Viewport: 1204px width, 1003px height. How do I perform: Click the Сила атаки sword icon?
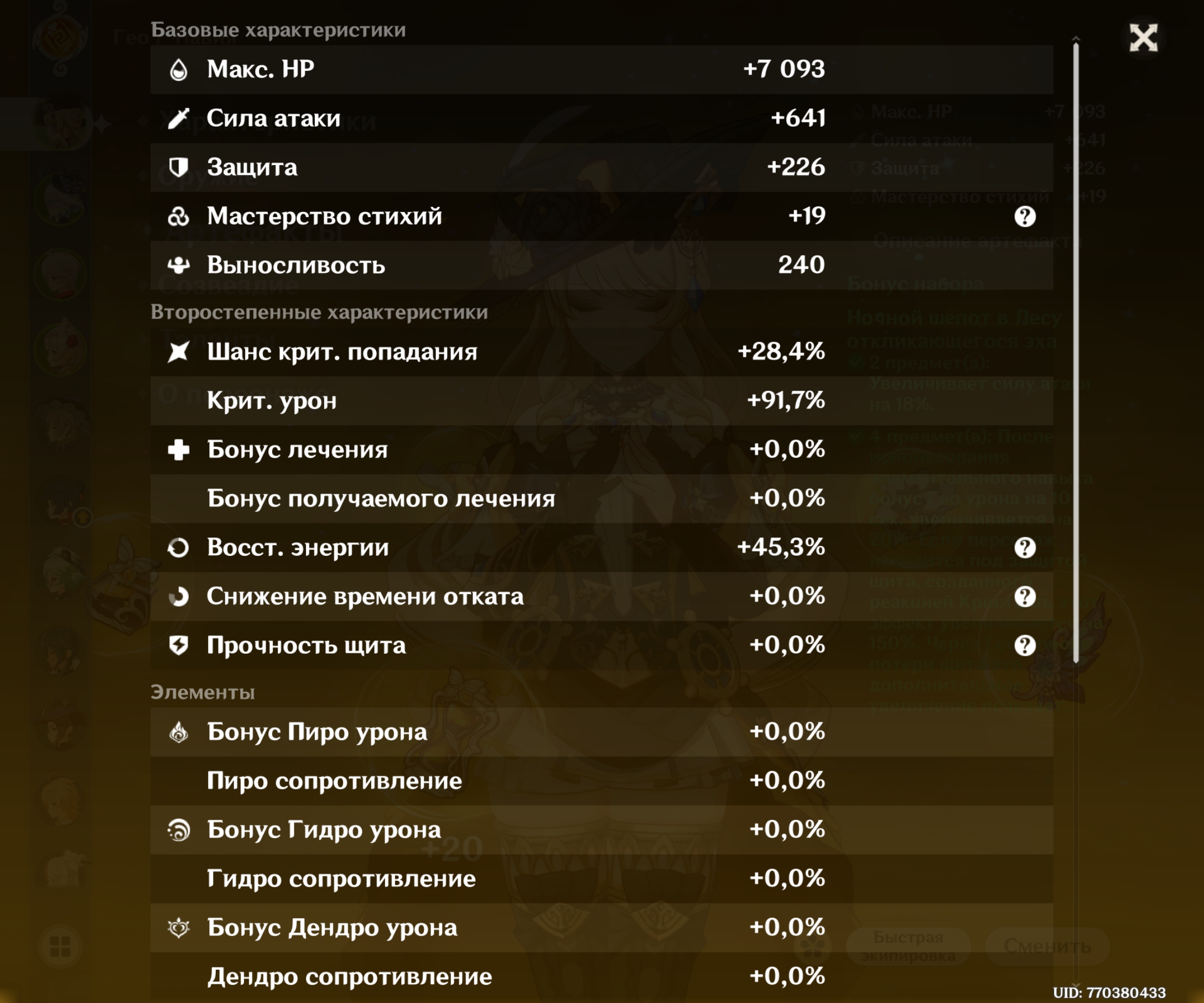pos(179,118)
